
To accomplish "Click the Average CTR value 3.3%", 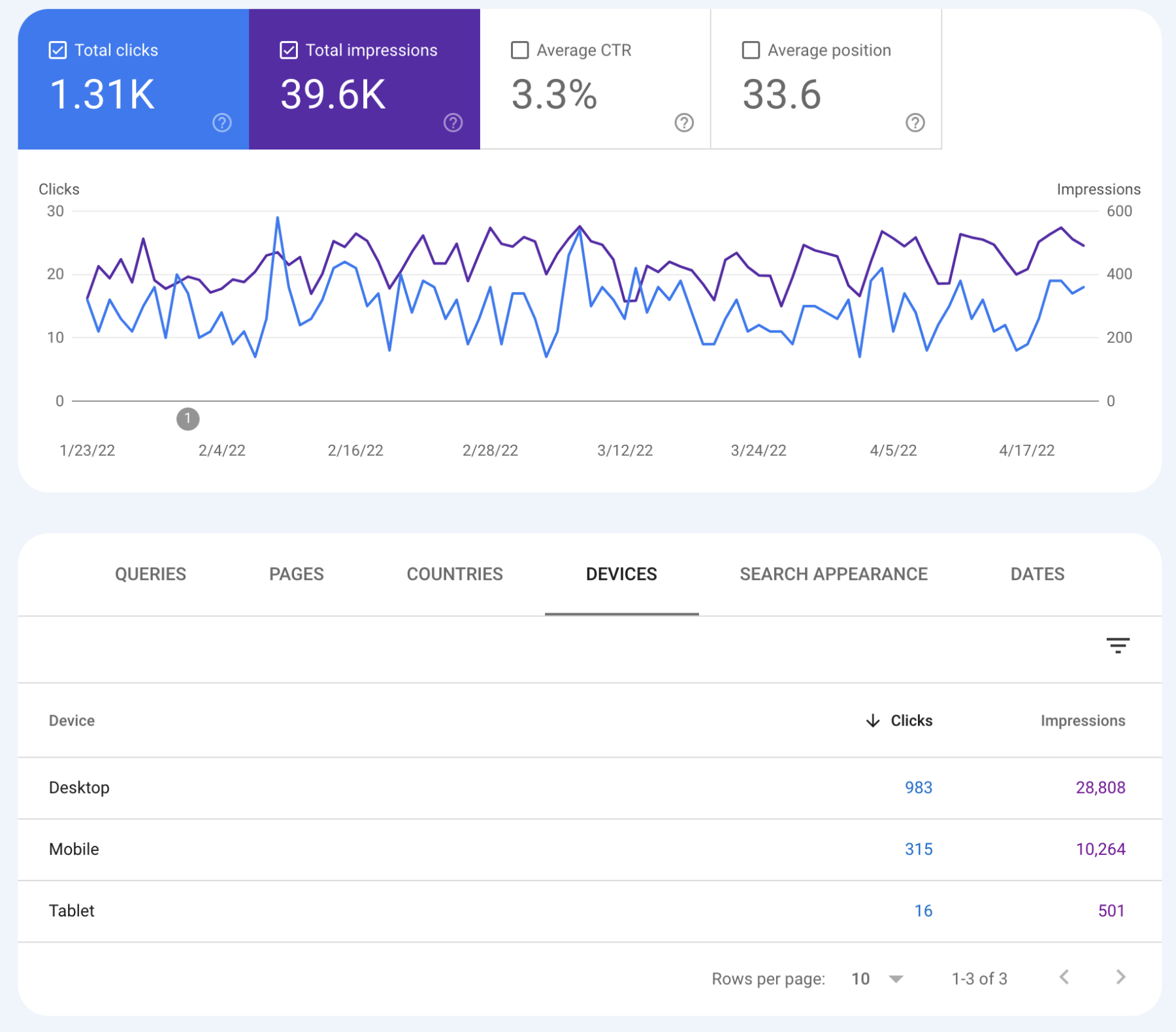I will coord(554,94).
